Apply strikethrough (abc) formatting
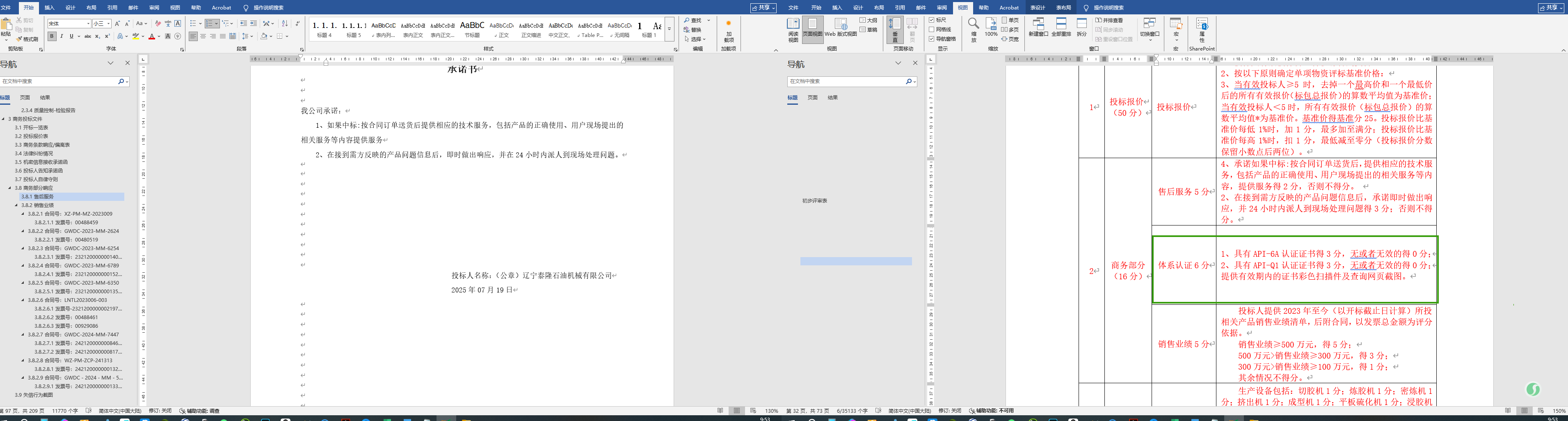1568x421 pixels. [88, 37]
